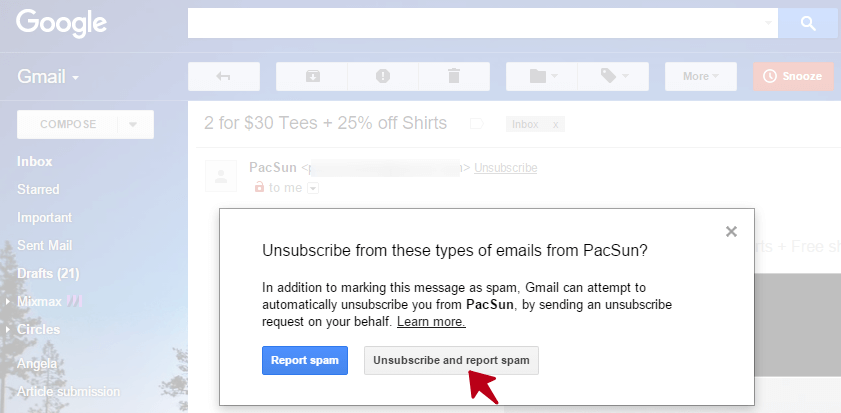Click the Unsubscribe and report spam button
Image resolution: width=841 pixels, height=413 pixels.
pyautogui.click(x=451, y=360)
